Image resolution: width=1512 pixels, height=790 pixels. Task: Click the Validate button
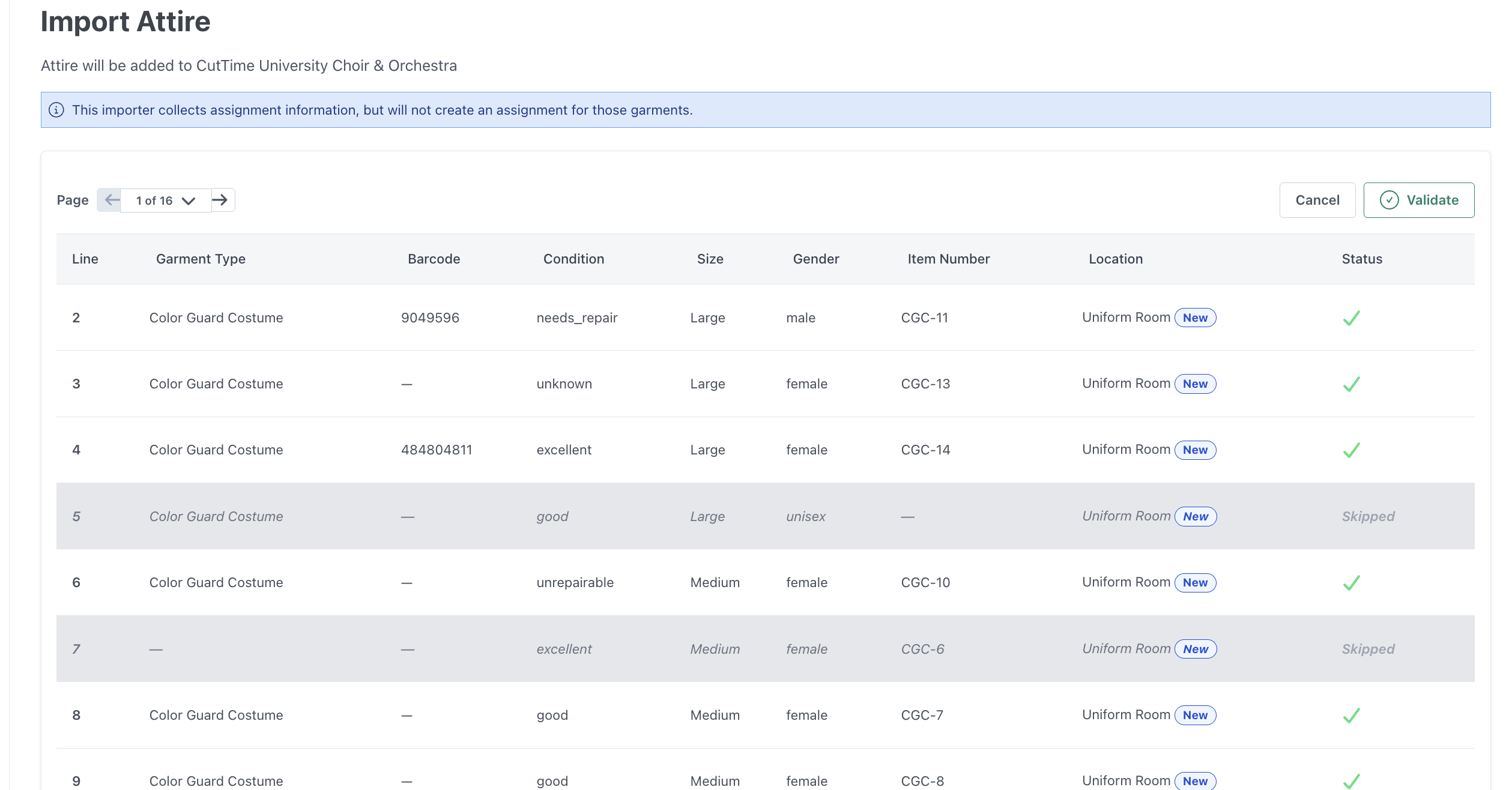(x=1418, y=200)
